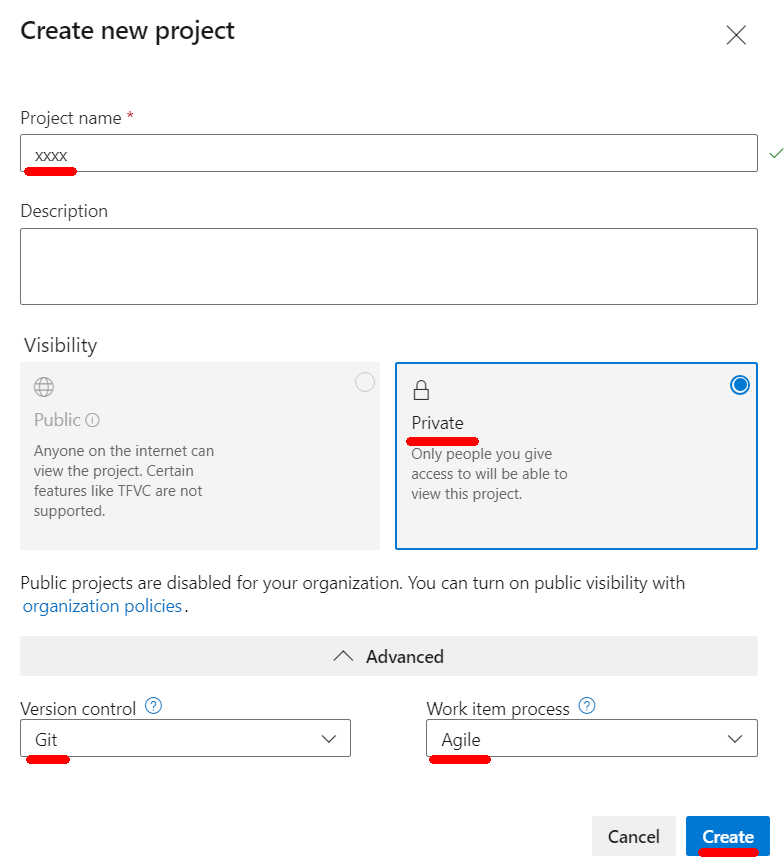Click the green validation checkmark icon
Viewport: 784px width, 868px height.
point(775,153)
